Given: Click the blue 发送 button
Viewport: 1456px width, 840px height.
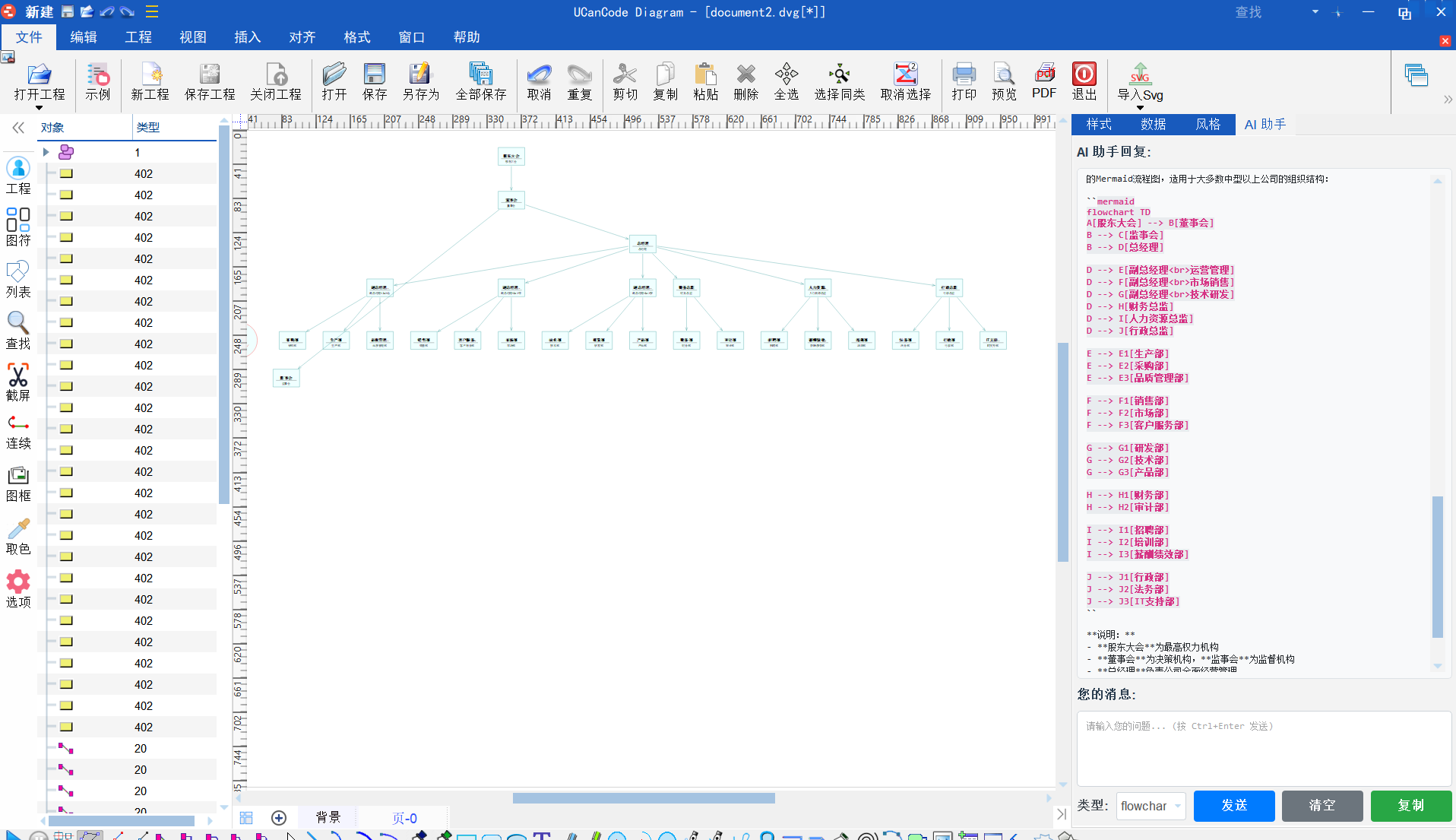Looking at the screenshot, I should pyautogui.click(x=1233, y=806).
